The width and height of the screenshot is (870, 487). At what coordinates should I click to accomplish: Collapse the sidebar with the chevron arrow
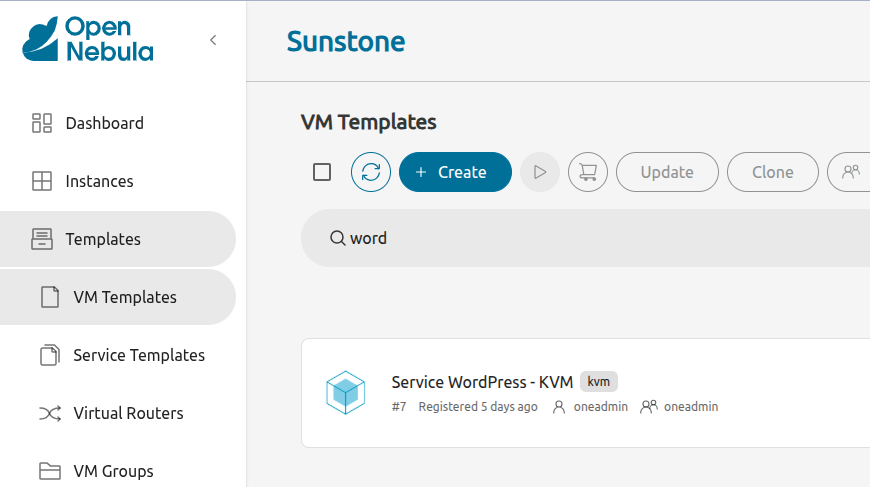click(x=213, y=40)
